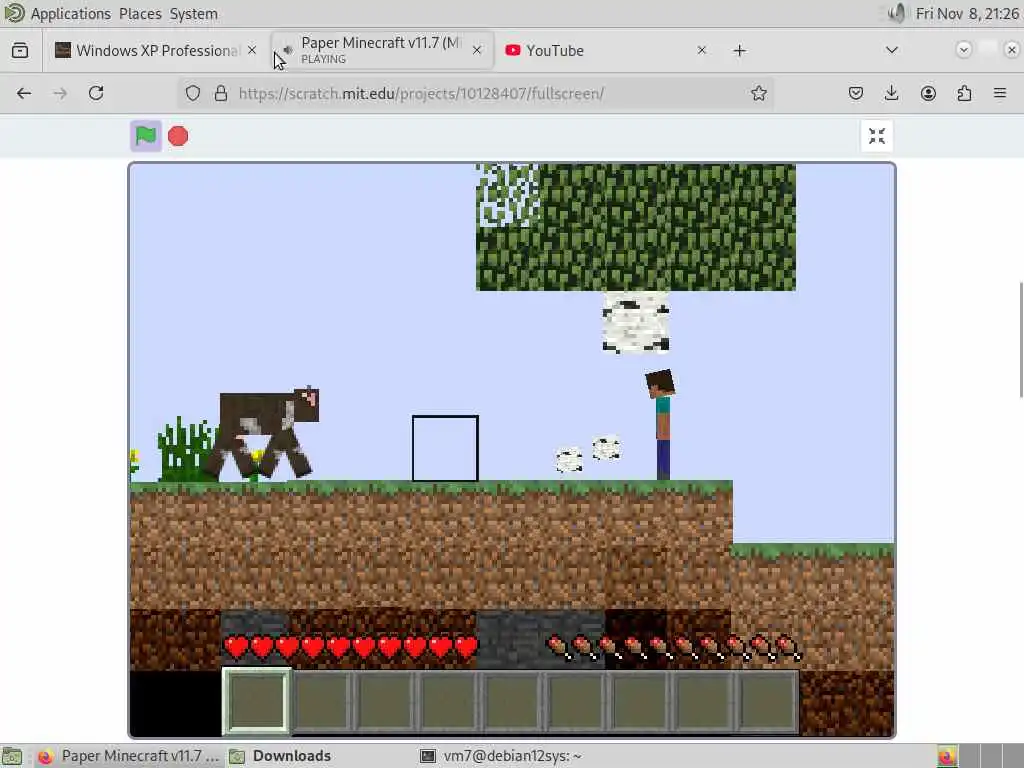Close the Windows XP Professional tab
This screenshot has height=768, width=1024.
tap(252, 50)
